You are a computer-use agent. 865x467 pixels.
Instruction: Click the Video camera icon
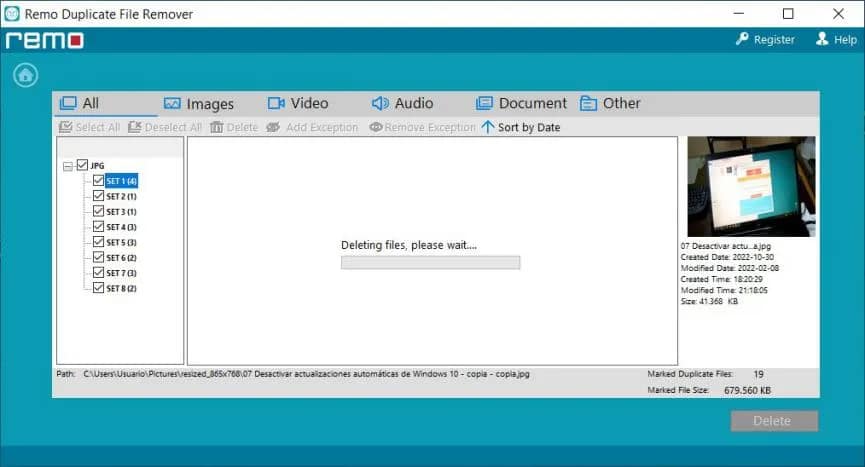coord(276,103)
